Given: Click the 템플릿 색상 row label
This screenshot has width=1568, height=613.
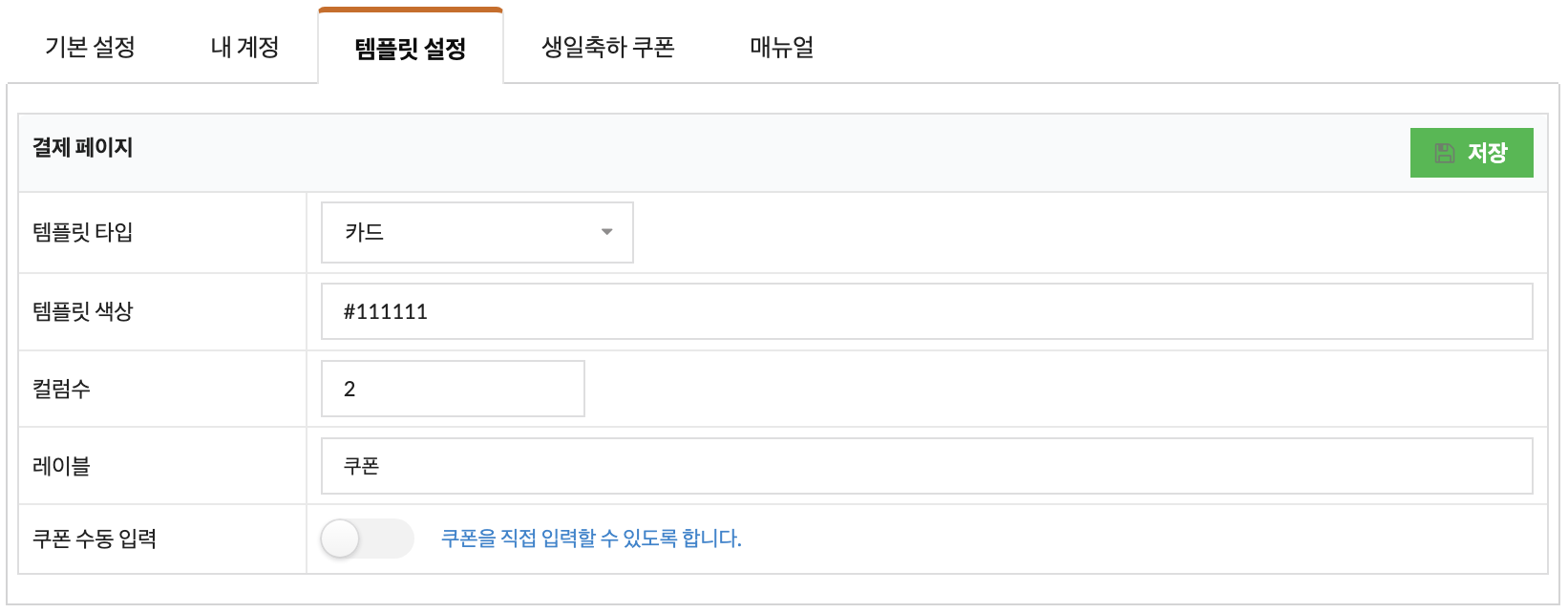Looking at the screenshot, I should (x=83, y=311).
